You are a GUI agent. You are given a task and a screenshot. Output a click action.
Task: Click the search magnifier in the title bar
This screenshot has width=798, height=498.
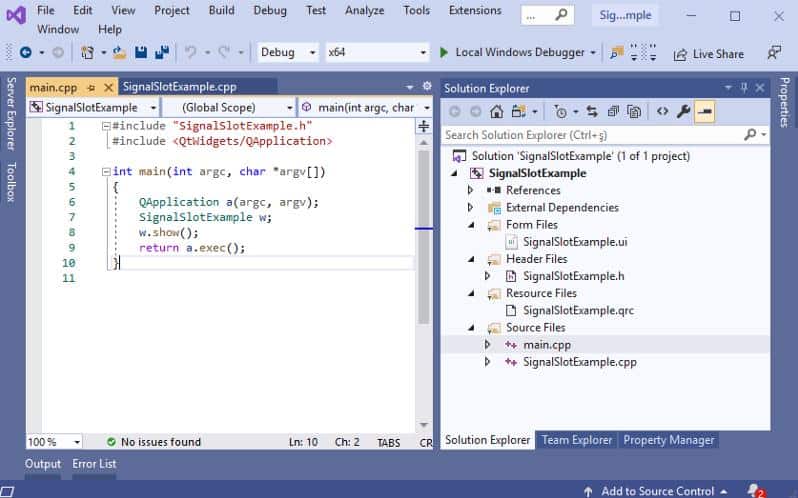click(561, 15)
